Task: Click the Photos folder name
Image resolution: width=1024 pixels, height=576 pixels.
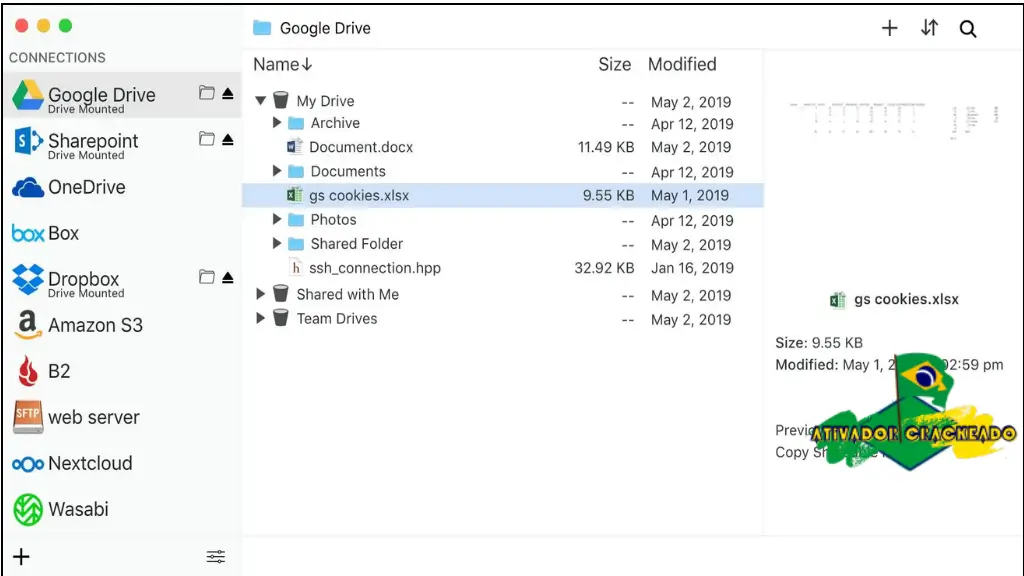Action: click(333, 219)
